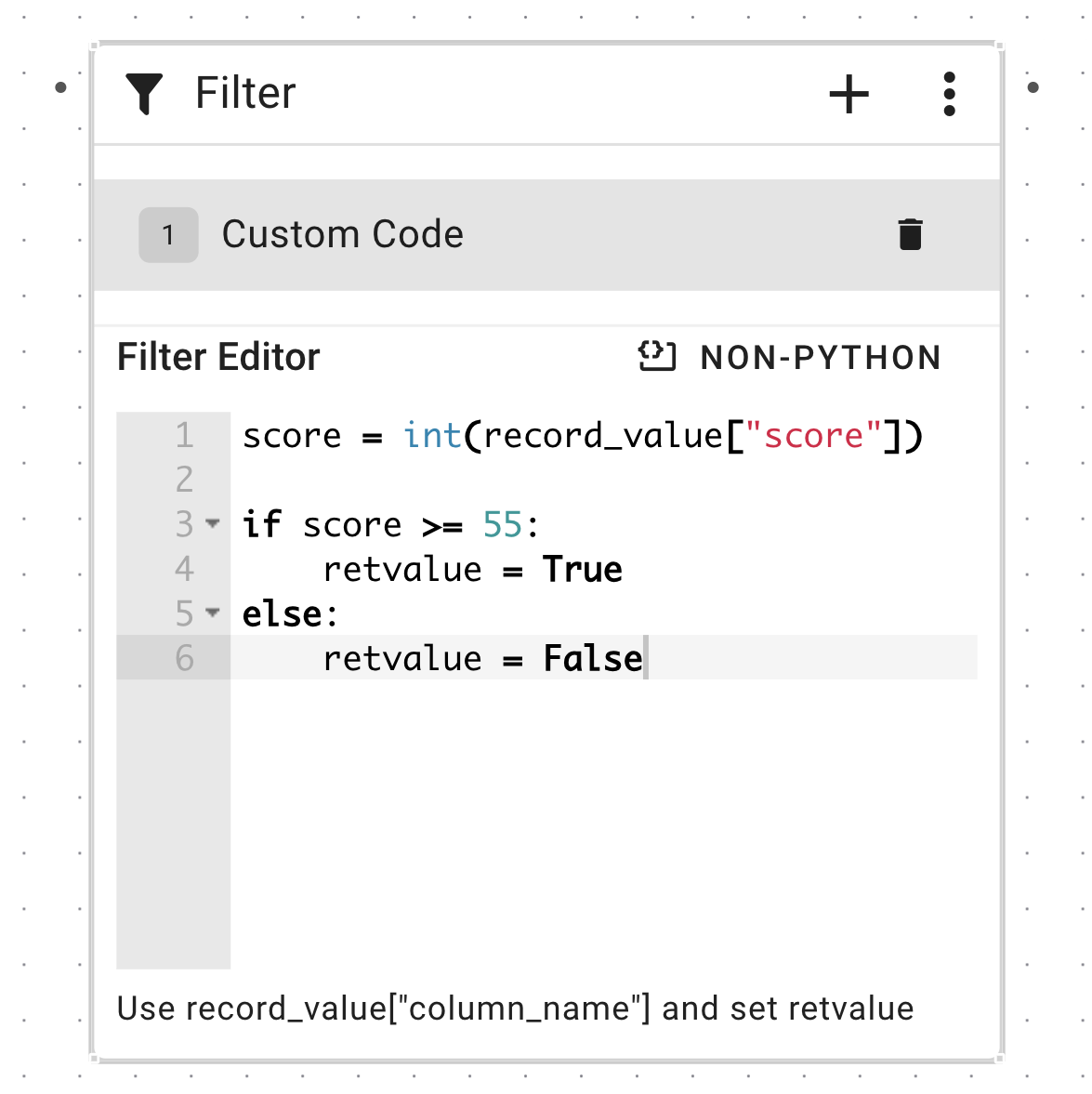
Task: Click the left connector dot of node
Action: coord(61,88)
